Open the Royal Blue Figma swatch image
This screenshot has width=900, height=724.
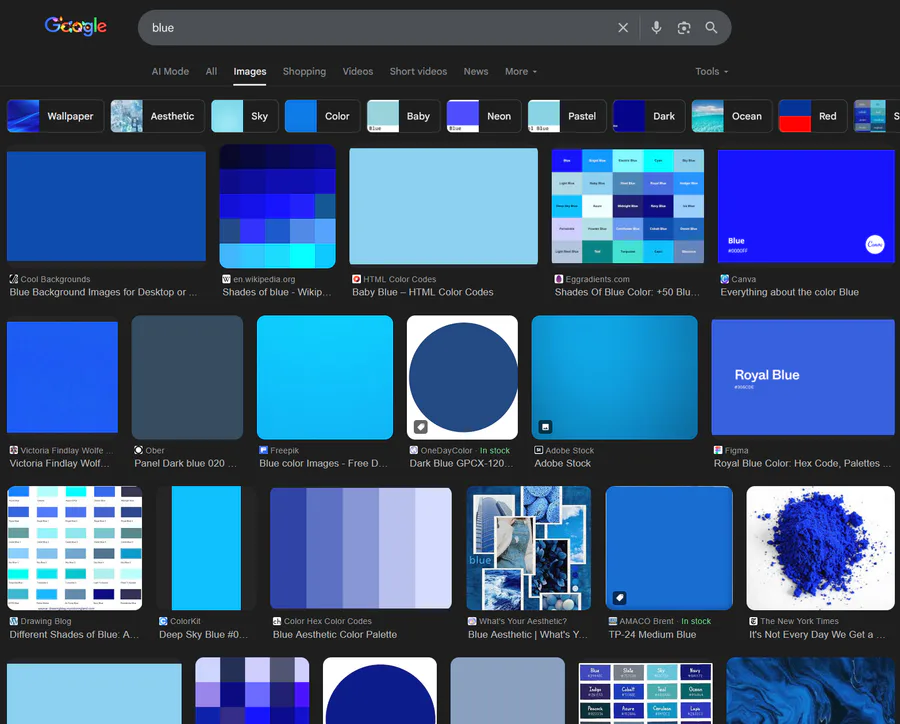(802, 377)
